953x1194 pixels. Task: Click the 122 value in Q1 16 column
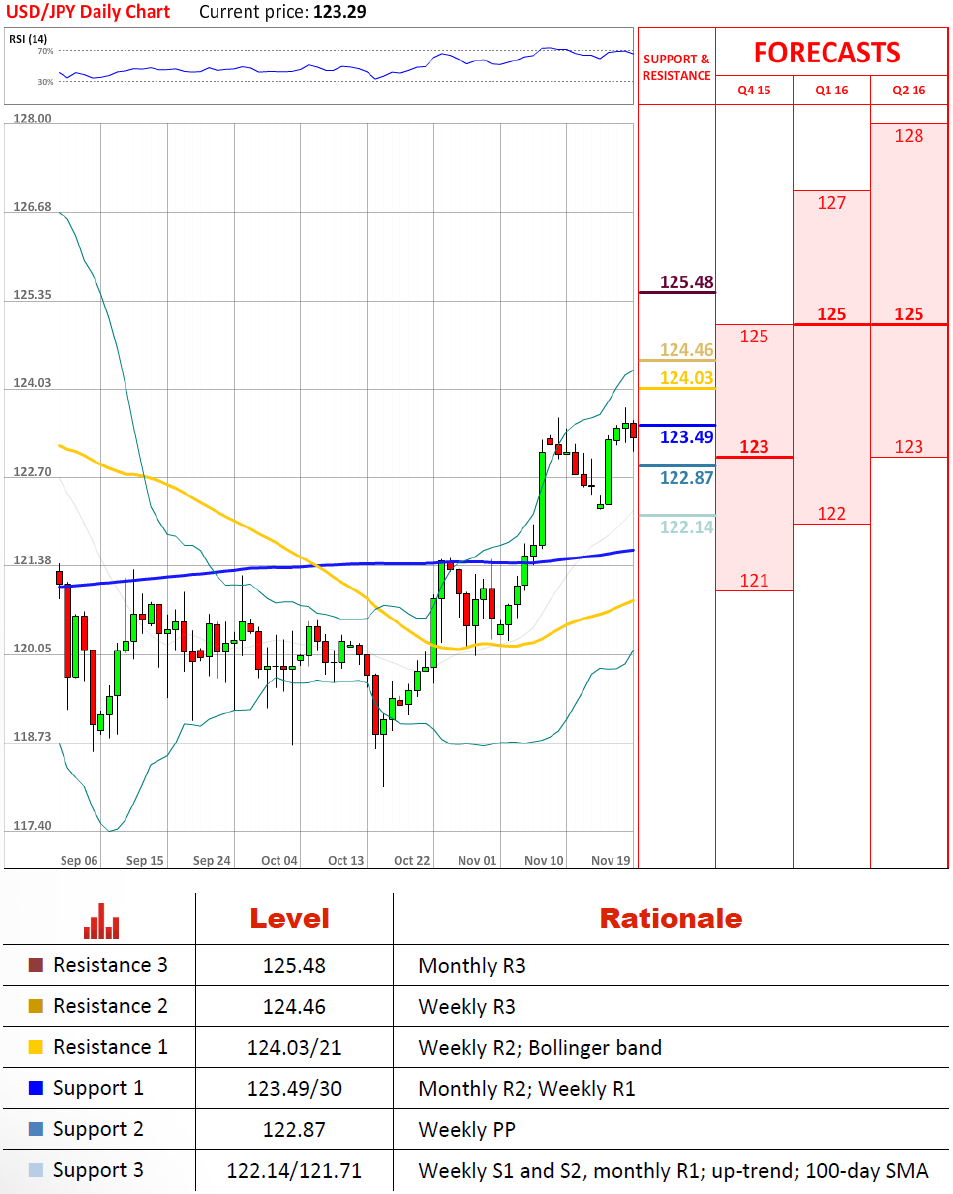click(x=832, y=514)
